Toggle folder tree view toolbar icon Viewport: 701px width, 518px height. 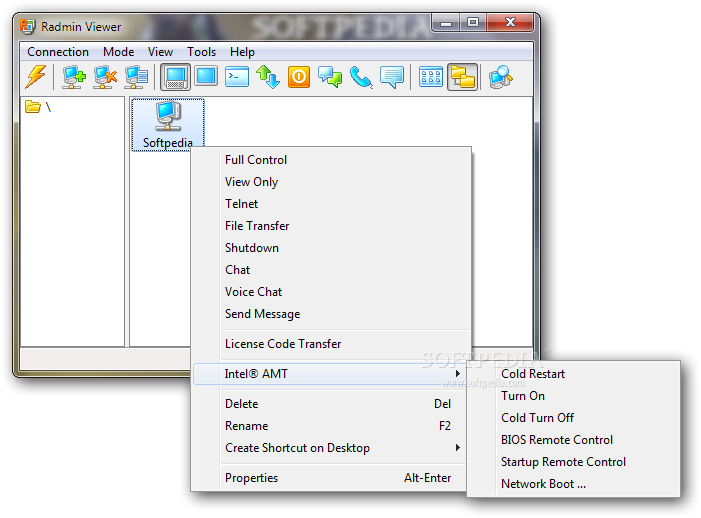(463, 77)
